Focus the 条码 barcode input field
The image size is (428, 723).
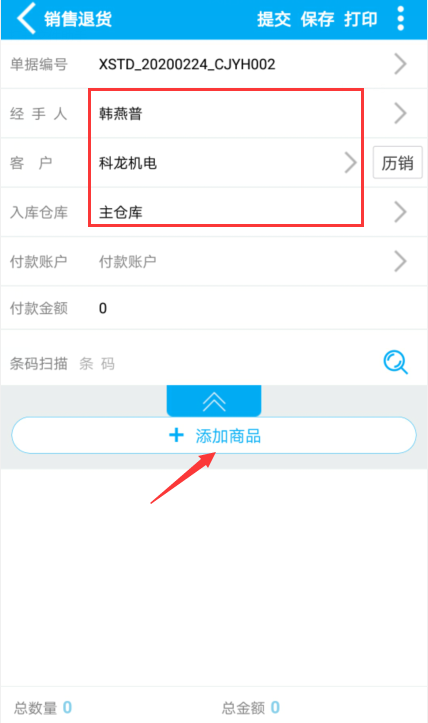(x=226, y=364)
